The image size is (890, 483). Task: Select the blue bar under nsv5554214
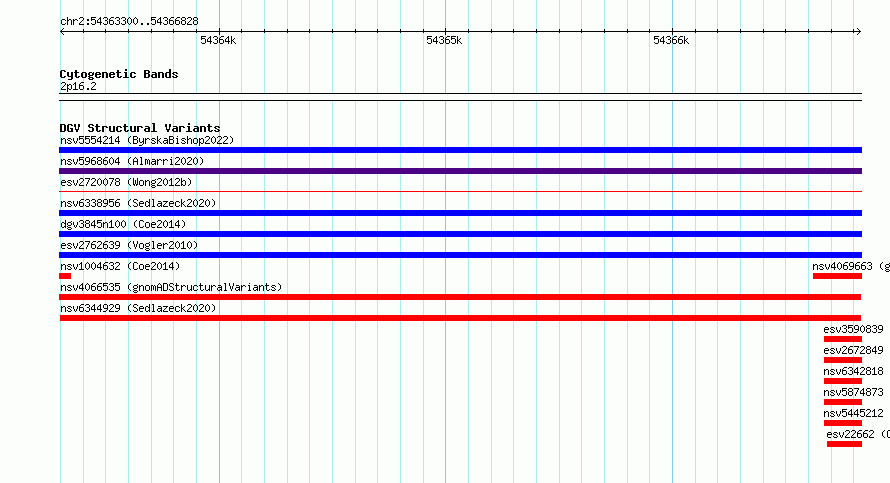460,150
